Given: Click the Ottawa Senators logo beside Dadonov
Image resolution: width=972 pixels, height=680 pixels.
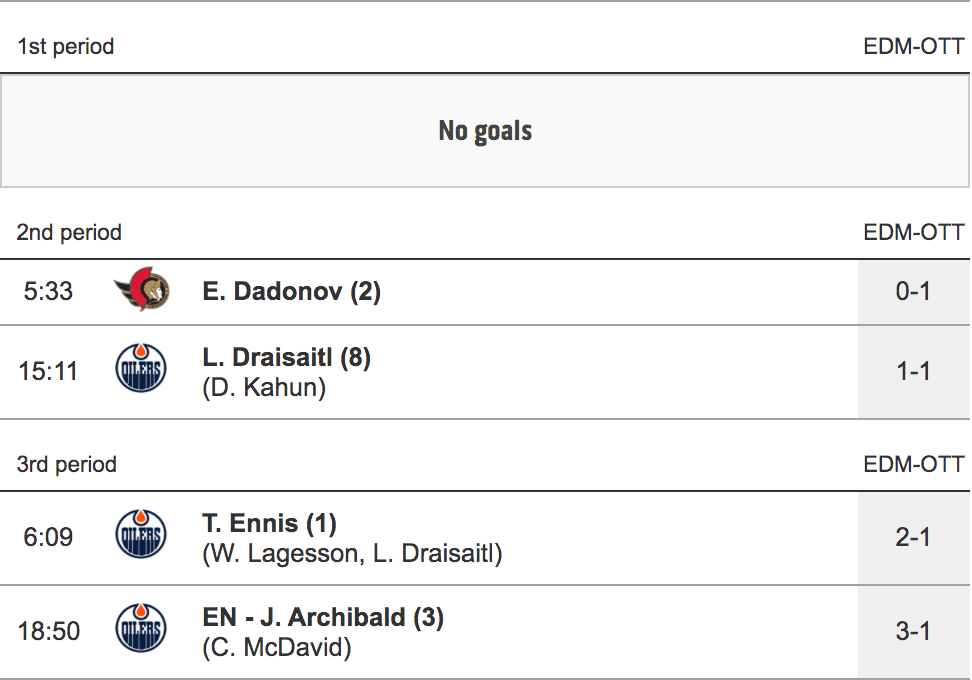Looking at the screenshot, I should (142, 291).
